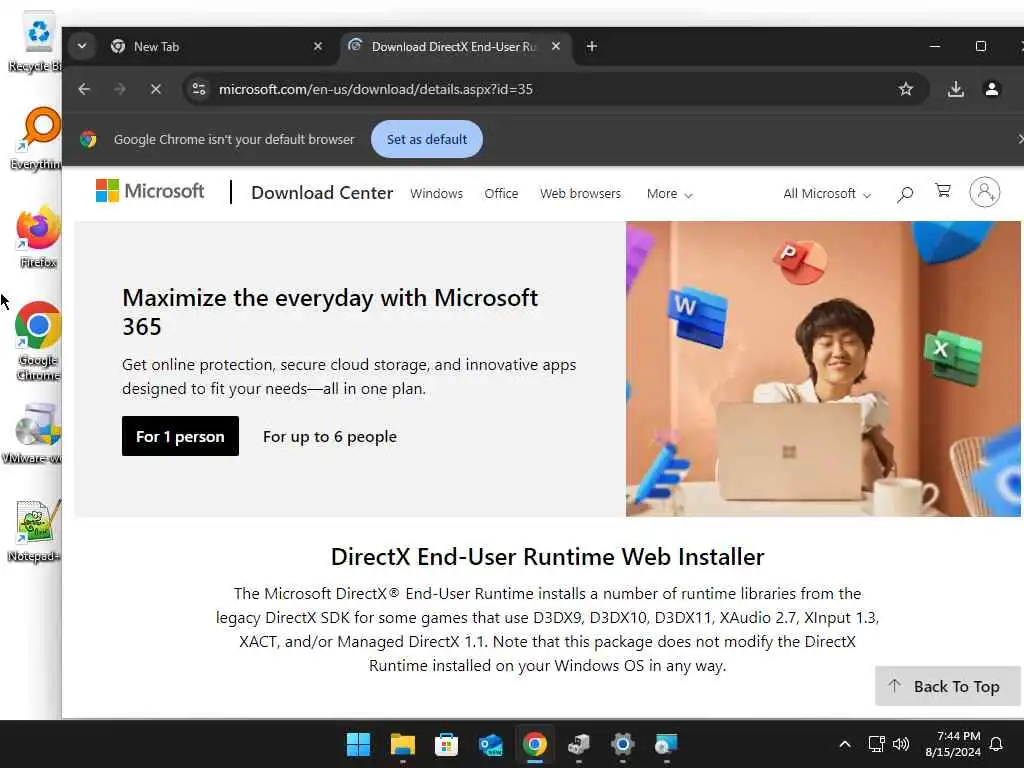Open Outlook from taskbar
Viewport: 1024px width, 768px height.
click(x=490, y=744)
